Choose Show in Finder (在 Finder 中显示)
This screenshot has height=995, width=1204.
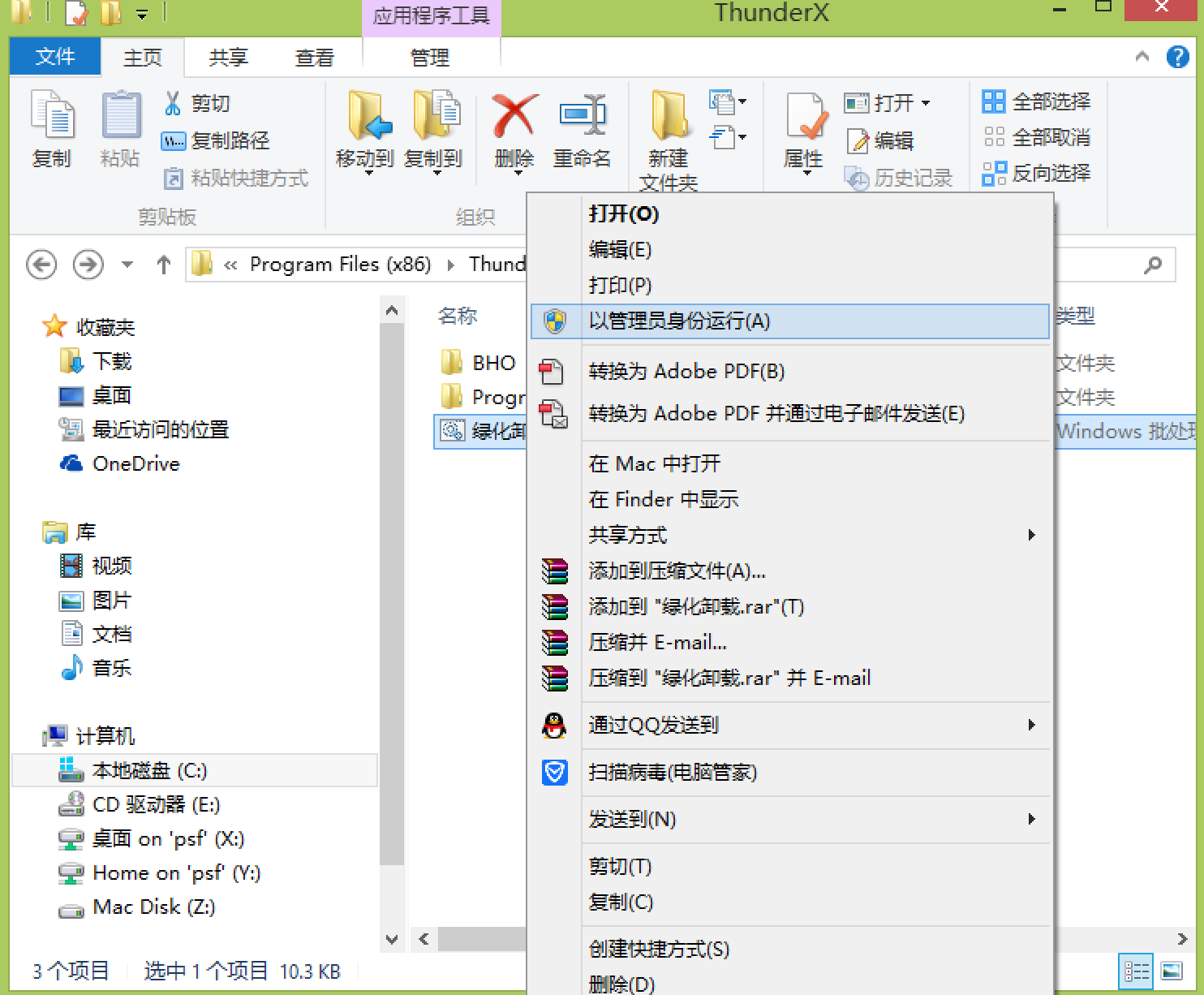pyautogui.click(x=790, y=499)
